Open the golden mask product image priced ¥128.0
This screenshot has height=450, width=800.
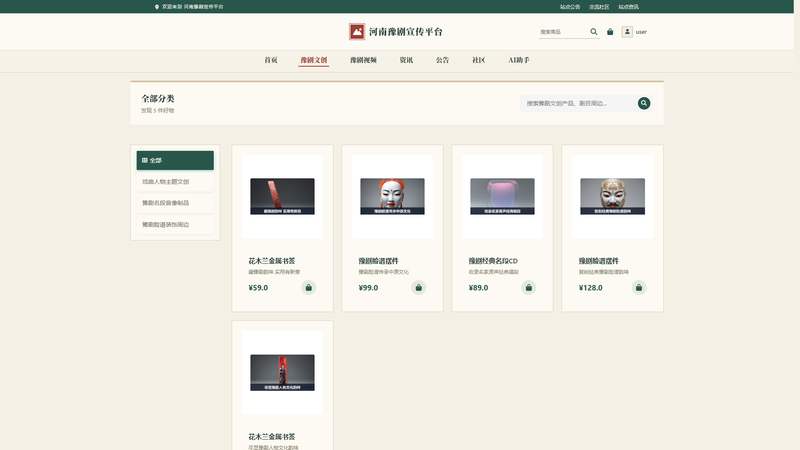pos(612,196)
